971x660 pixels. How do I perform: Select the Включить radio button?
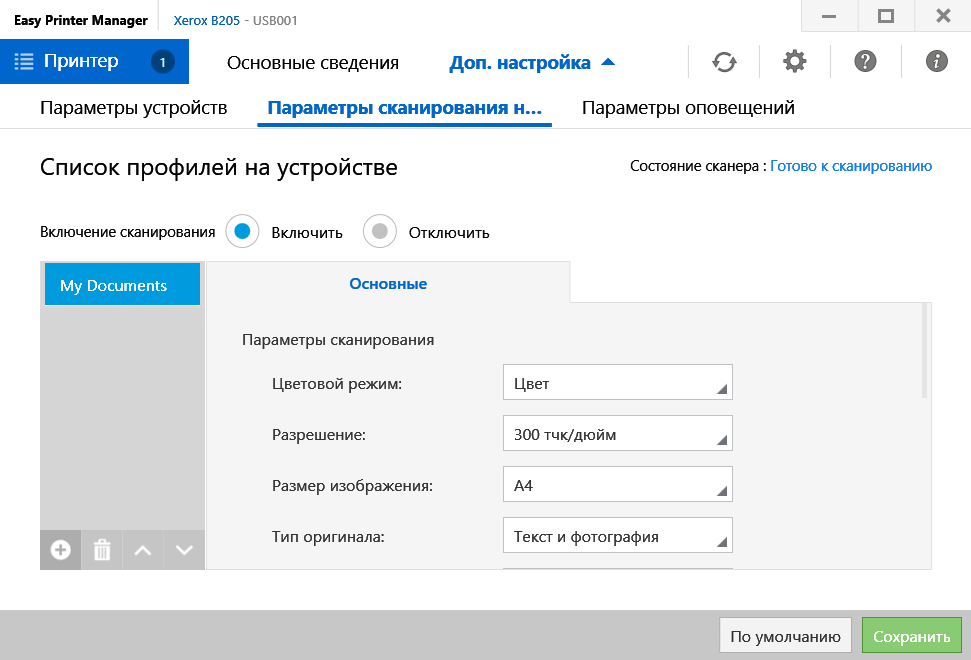[241, 232]
